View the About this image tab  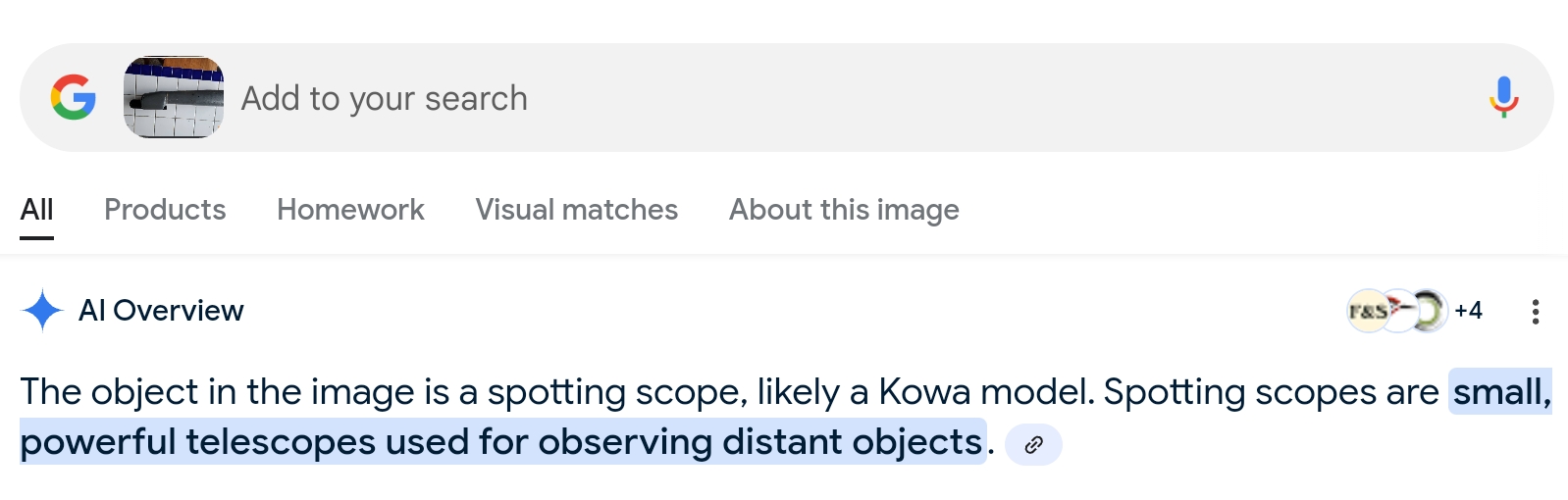(844, 210)
